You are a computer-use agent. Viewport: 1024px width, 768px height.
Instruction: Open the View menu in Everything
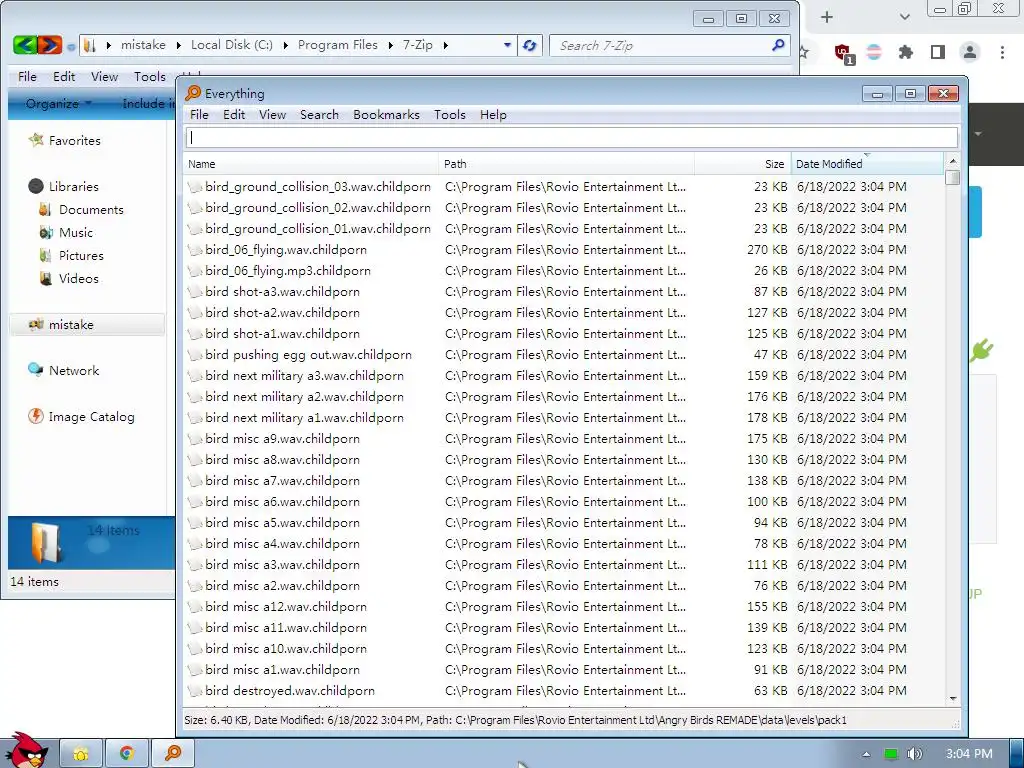pos(272,115)
